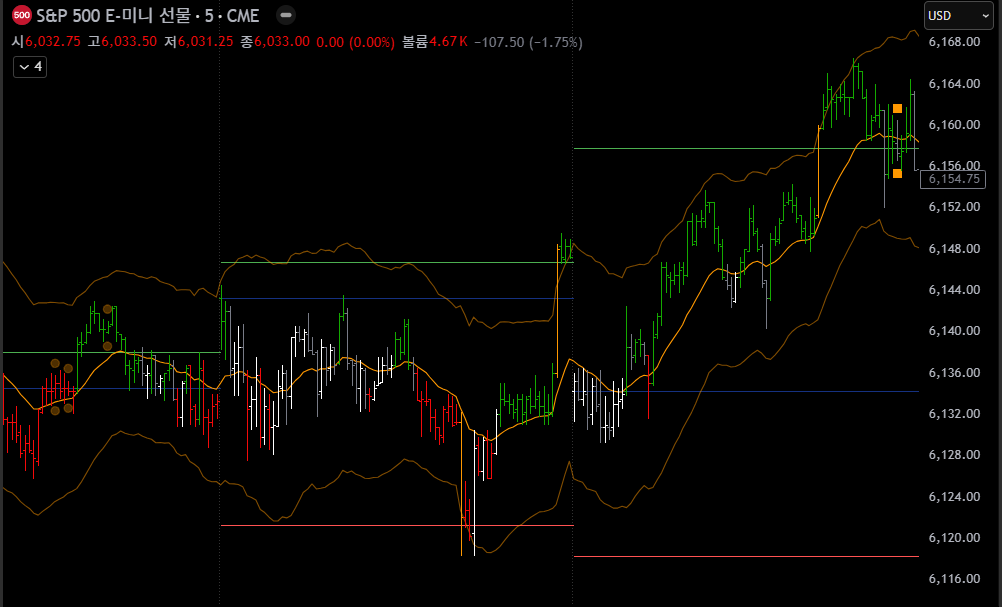The image size is (1002, 607).
Task: Click the gray minus status icon beside CME
Action: 286,15
